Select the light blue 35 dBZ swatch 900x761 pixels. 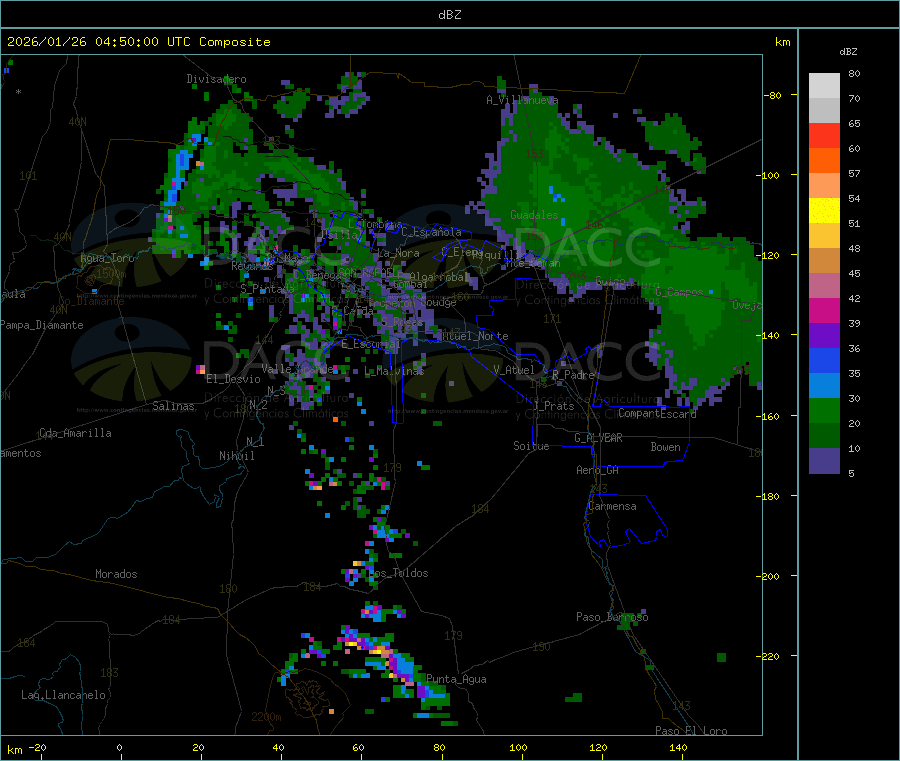[x=824, y=386]
